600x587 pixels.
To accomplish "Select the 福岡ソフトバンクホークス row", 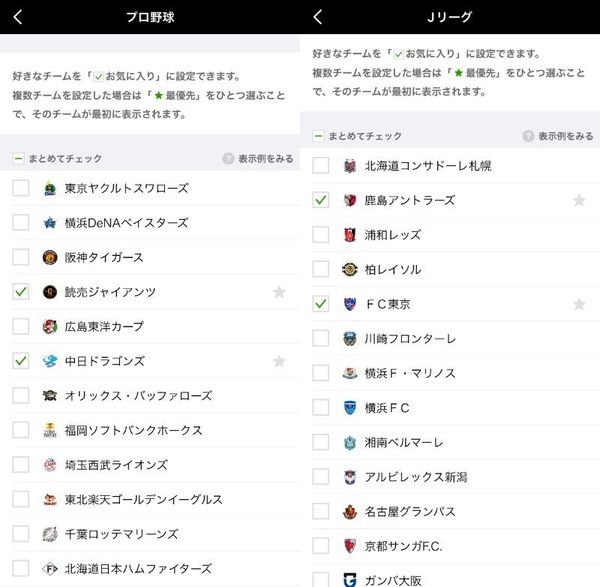I will click(150, 430).
